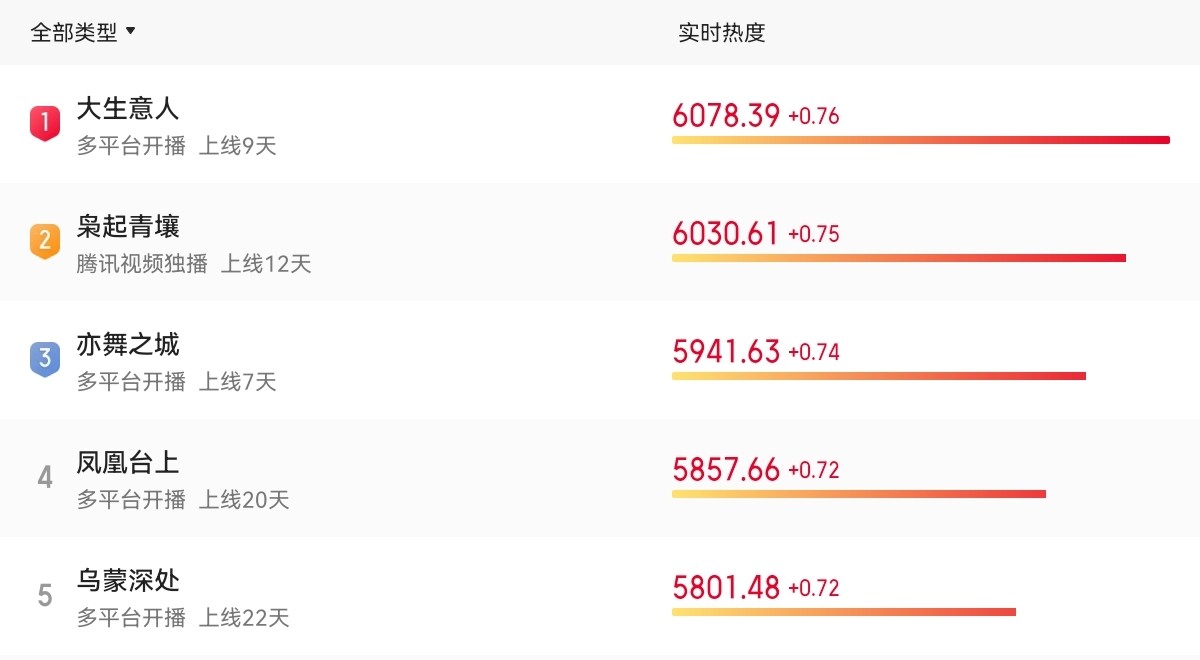The image size is (1200, 660).
Task: Click the heat value 5941.63
Action: pyautogui.click(x=726, y=352)
